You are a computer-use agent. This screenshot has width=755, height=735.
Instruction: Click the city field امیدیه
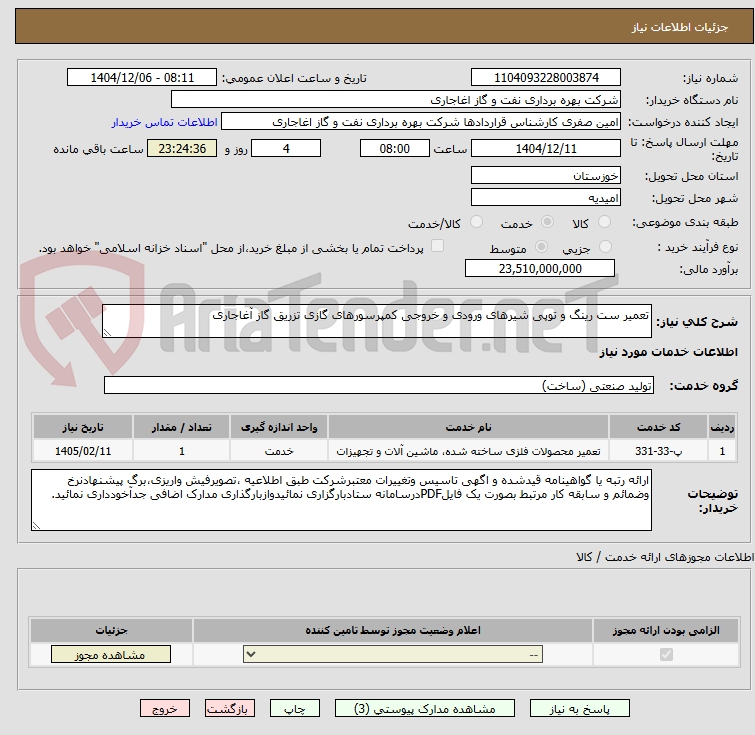(x=546, y=197)
